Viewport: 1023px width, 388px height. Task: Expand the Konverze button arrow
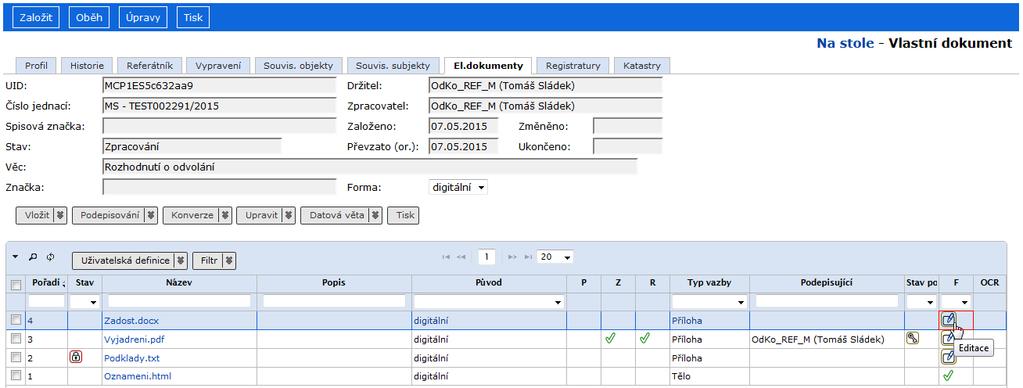pyautogui.click(x=225, y=215)
